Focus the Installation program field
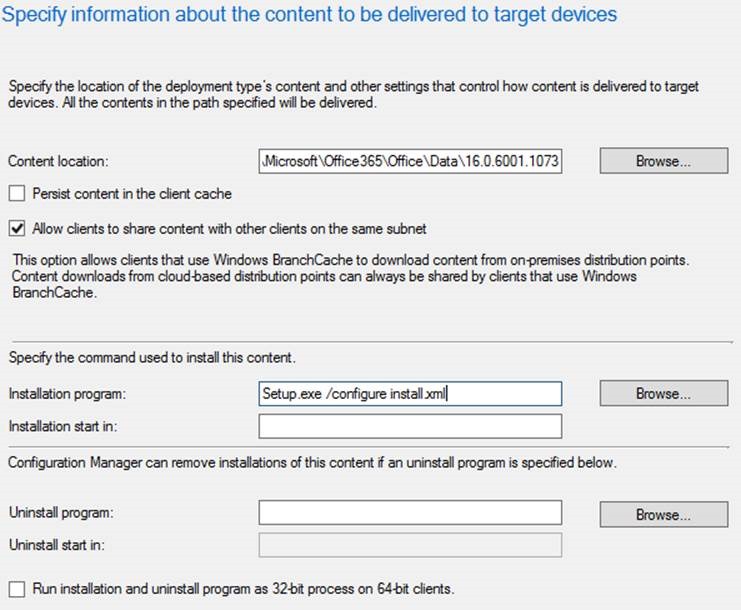This screenshot has height=610, width=741. [410, 394]
